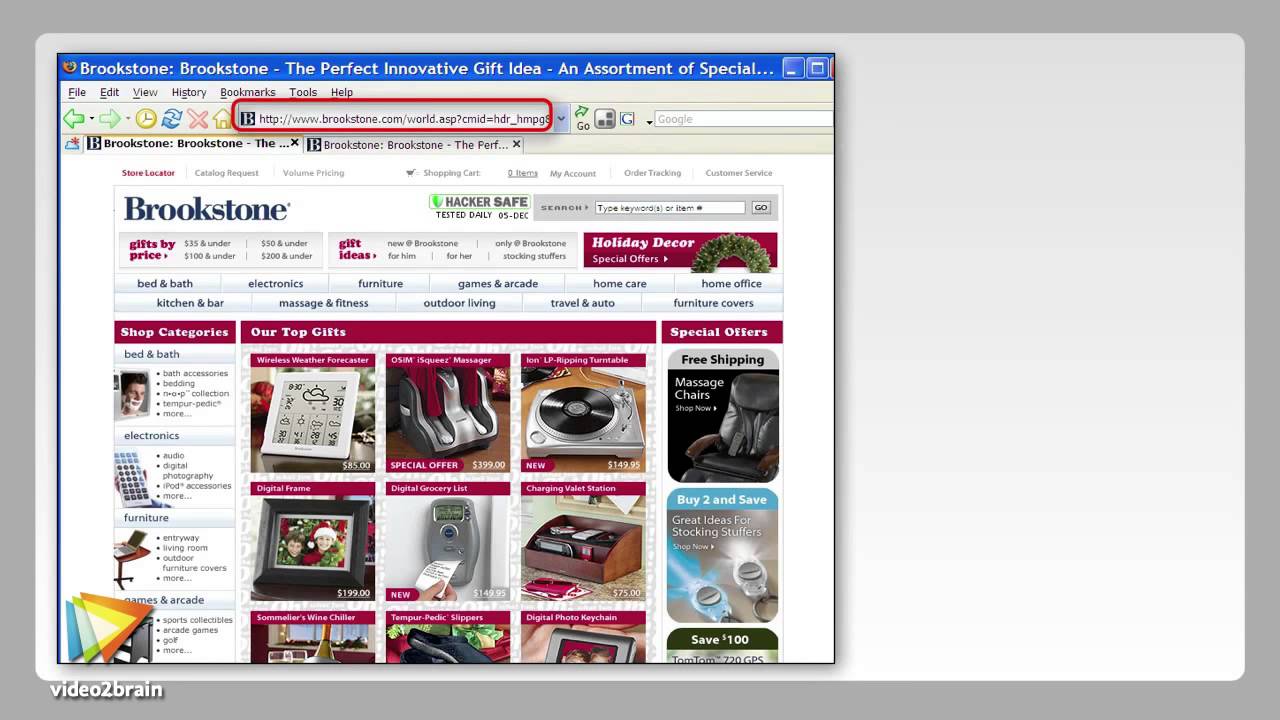Open the History clock icon
Screen dimensions: 1280x720
tap(146, 119)
